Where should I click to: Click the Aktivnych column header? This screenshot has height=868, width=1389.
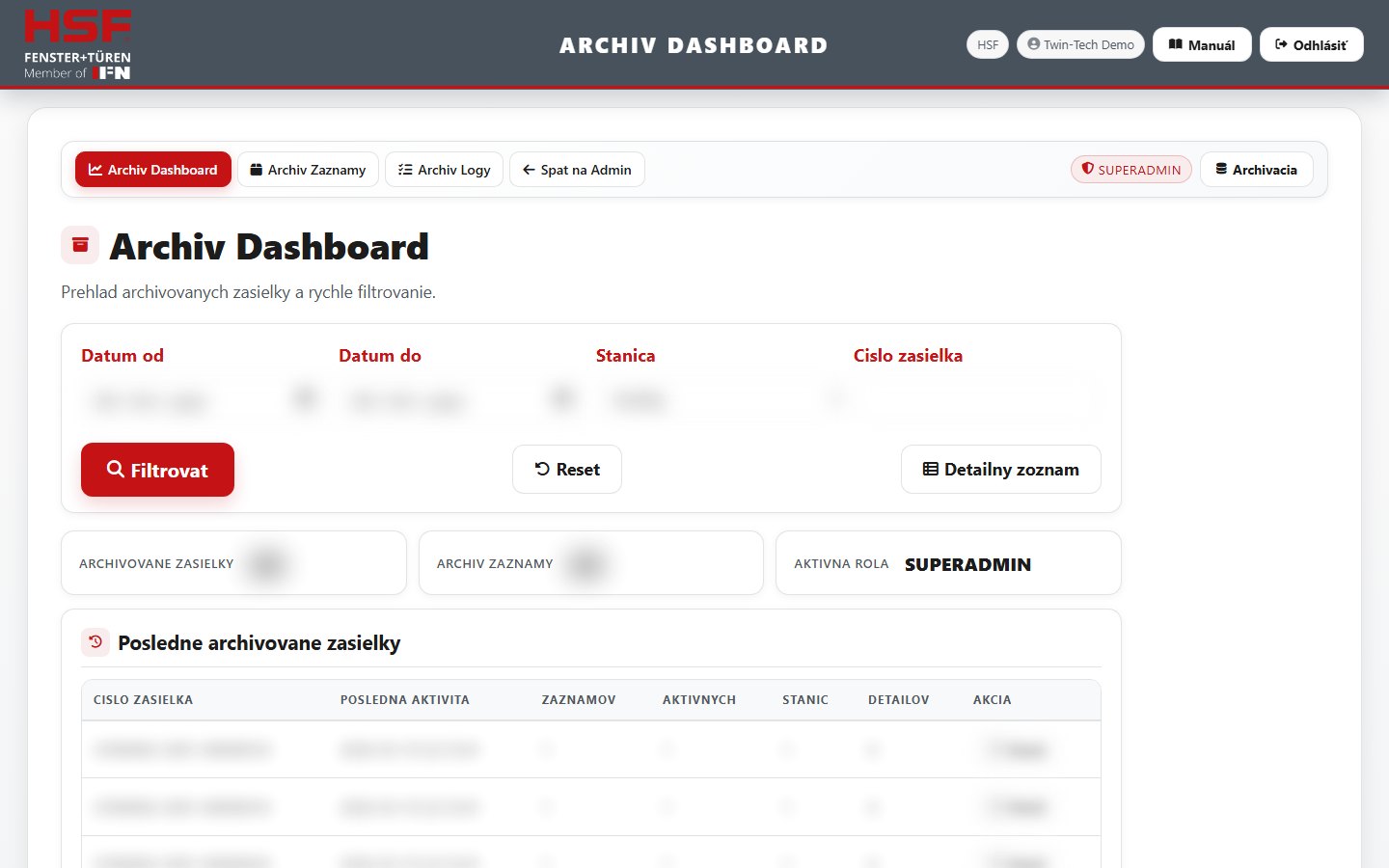[x=699, y=700]
